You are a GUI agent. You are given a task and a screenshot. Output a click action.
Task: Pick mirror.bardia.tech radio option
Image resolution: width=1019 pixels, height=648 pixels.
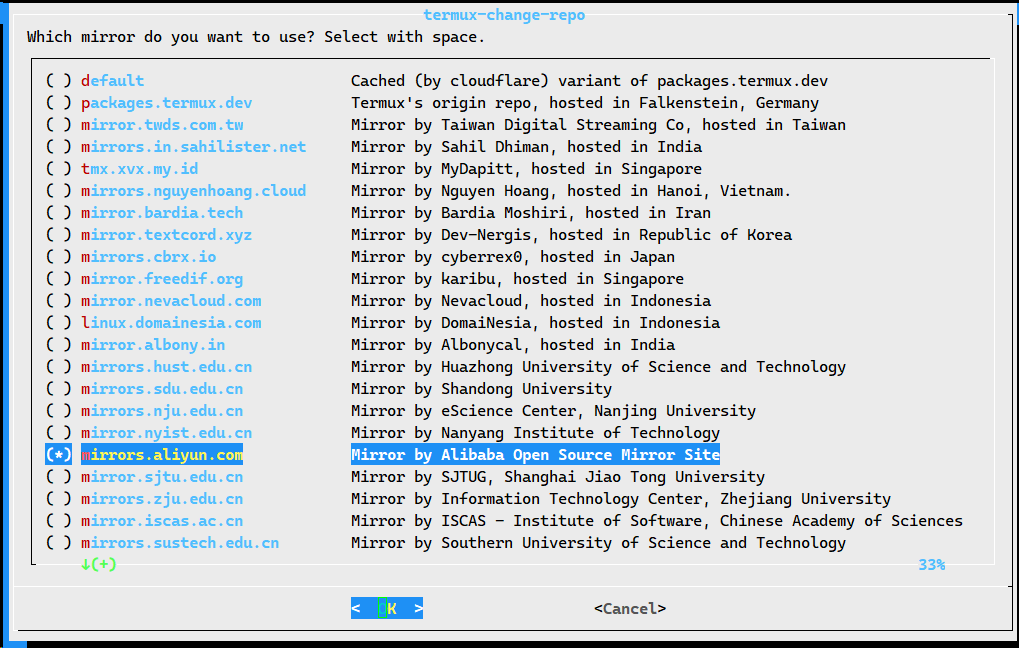[x=59, y=213]
